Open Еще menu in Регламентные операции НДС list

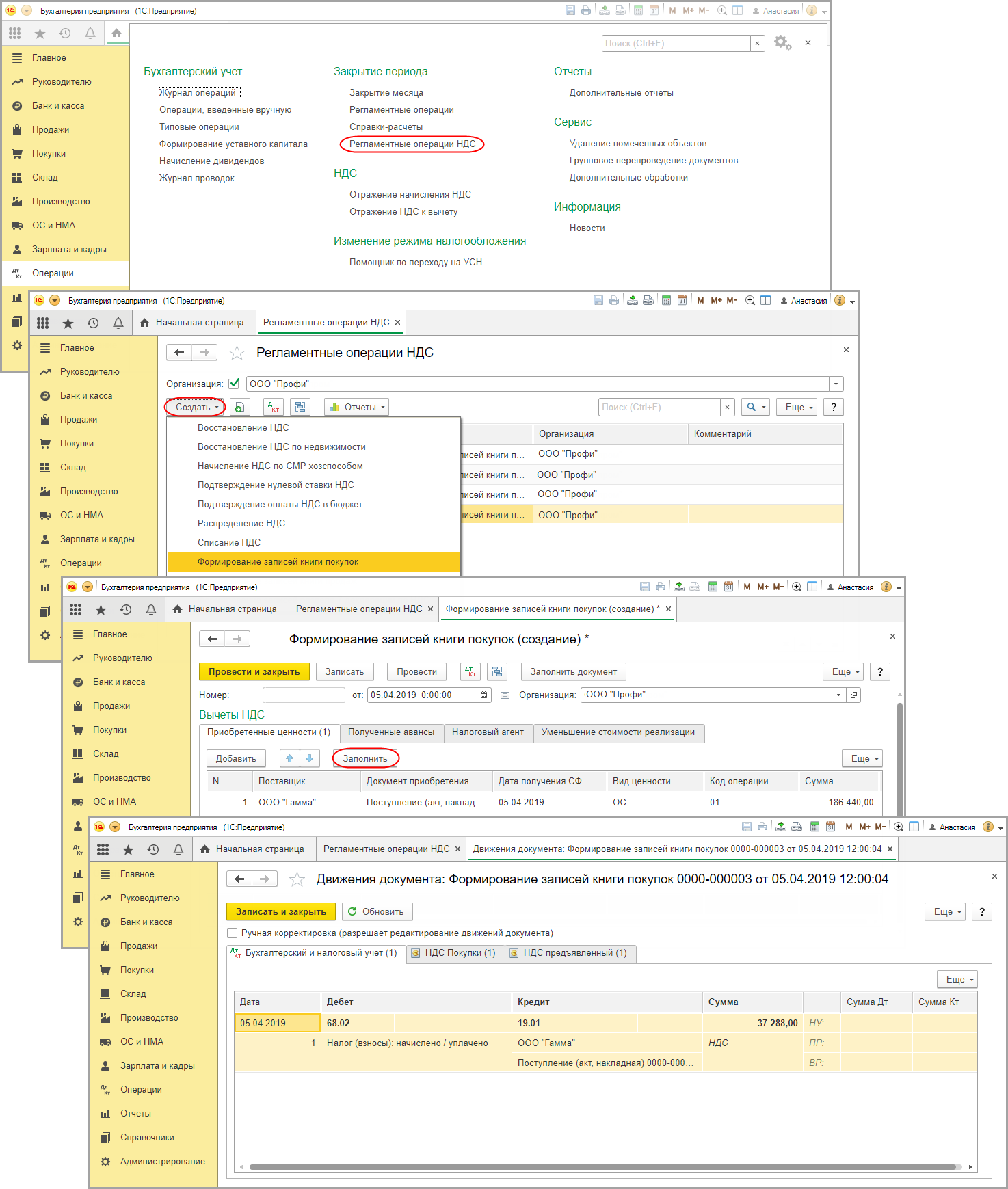click(x=798, y=408)
